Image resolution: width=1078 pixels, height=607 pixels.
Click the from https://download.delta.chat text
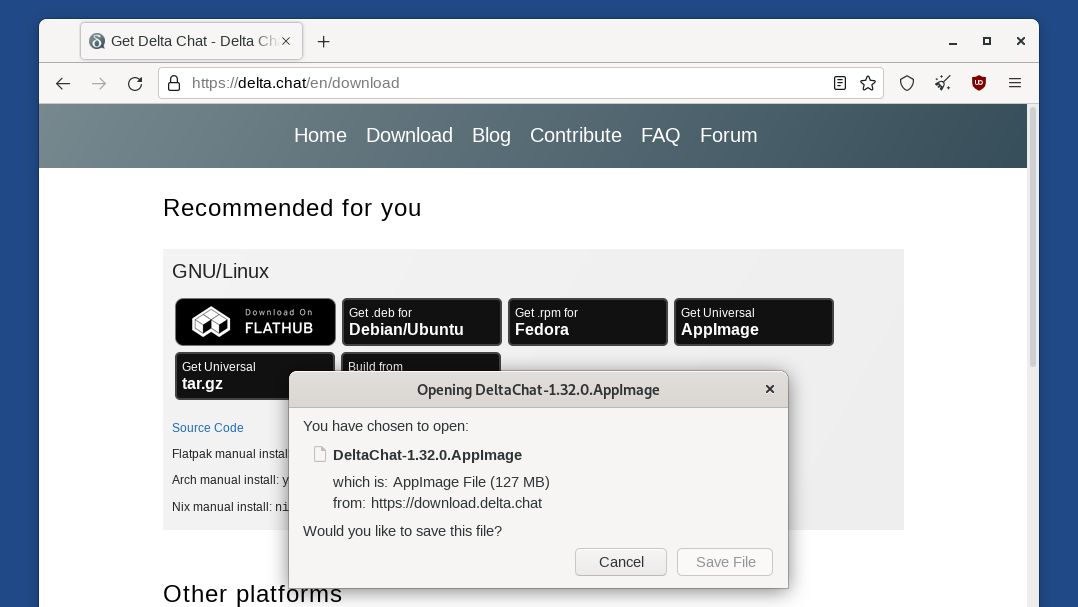pyautogui.click(x=437, y=503)
